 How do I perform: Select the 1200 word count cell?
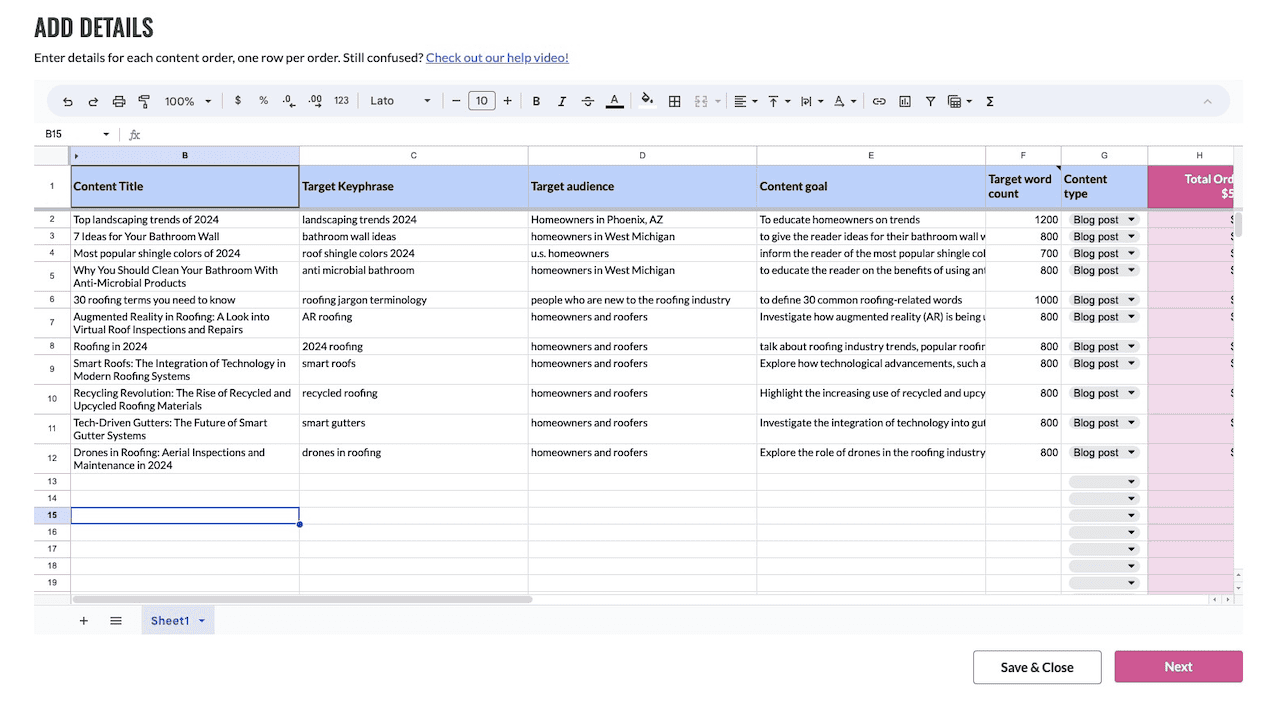click(x=1023, y=220)
